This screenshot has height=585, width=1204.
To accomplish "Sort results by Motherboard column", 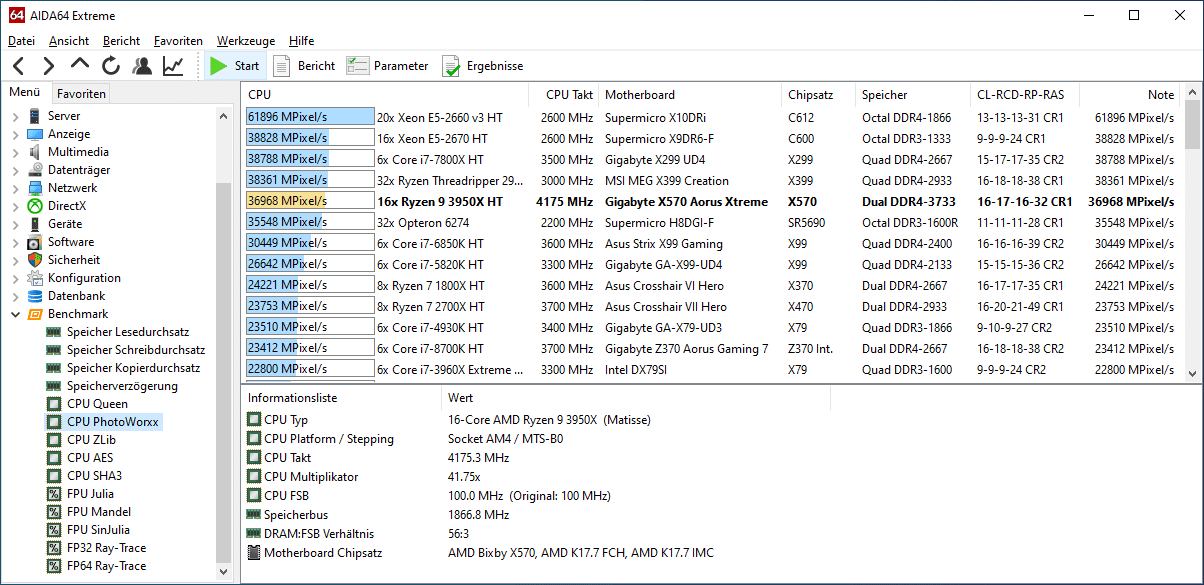I will click(690, 95).
